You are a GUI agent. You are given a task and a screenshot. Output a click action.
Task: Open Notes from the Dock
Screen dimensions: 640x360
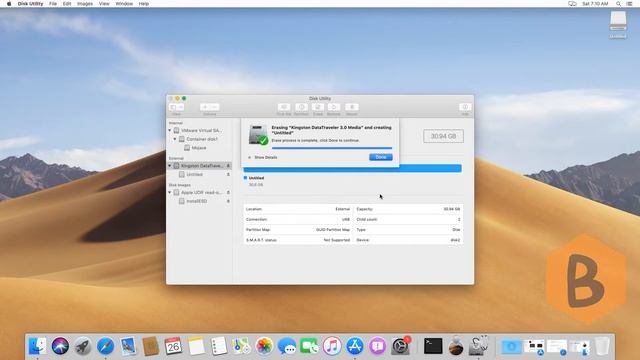196,346
